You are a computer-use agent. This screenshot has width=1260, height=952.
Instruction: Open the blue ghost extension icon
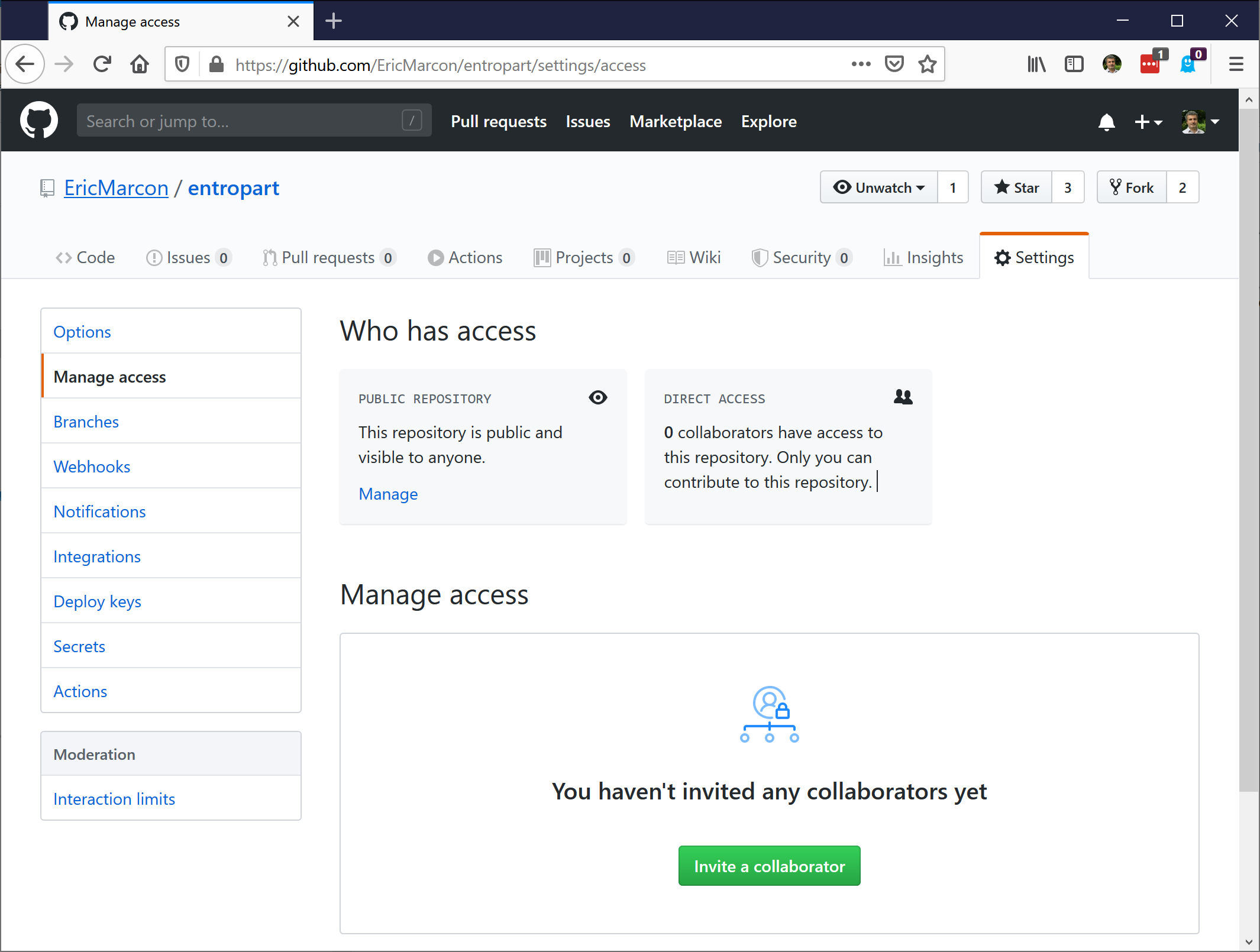[x=1190, y=62]
